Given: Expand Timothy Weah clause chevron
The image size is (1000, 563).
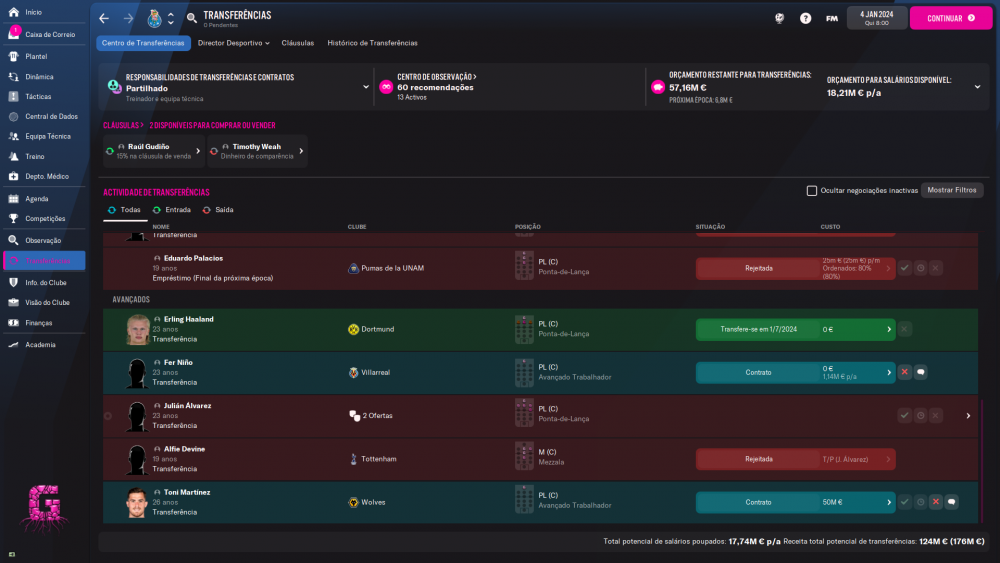Looking at the screenshot, I should tap(301, 151).
